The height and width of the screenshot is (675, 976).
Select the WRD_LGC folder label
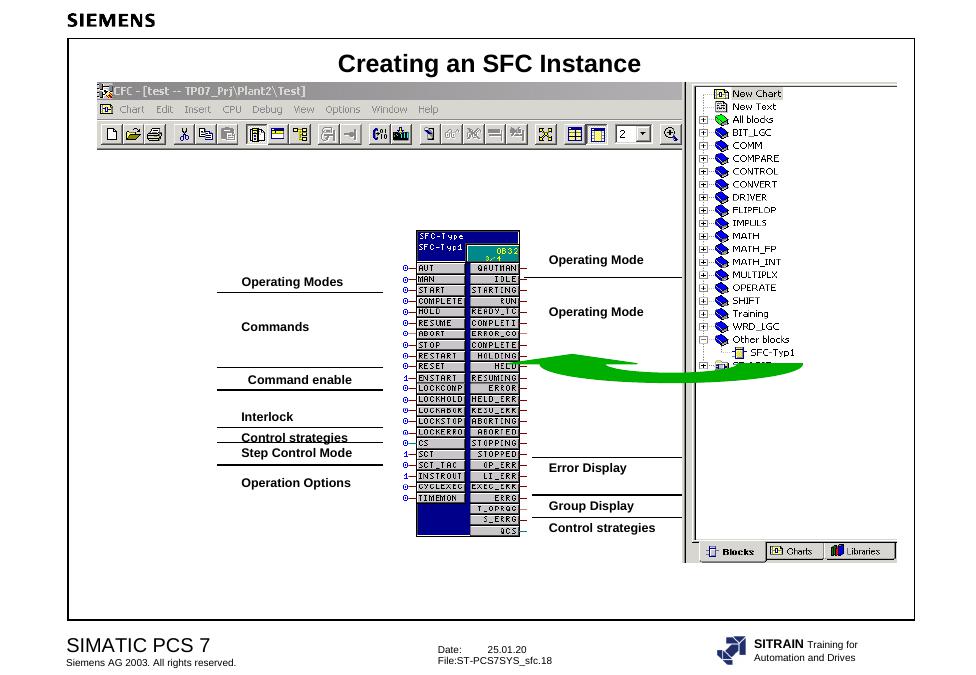(756, 326)
